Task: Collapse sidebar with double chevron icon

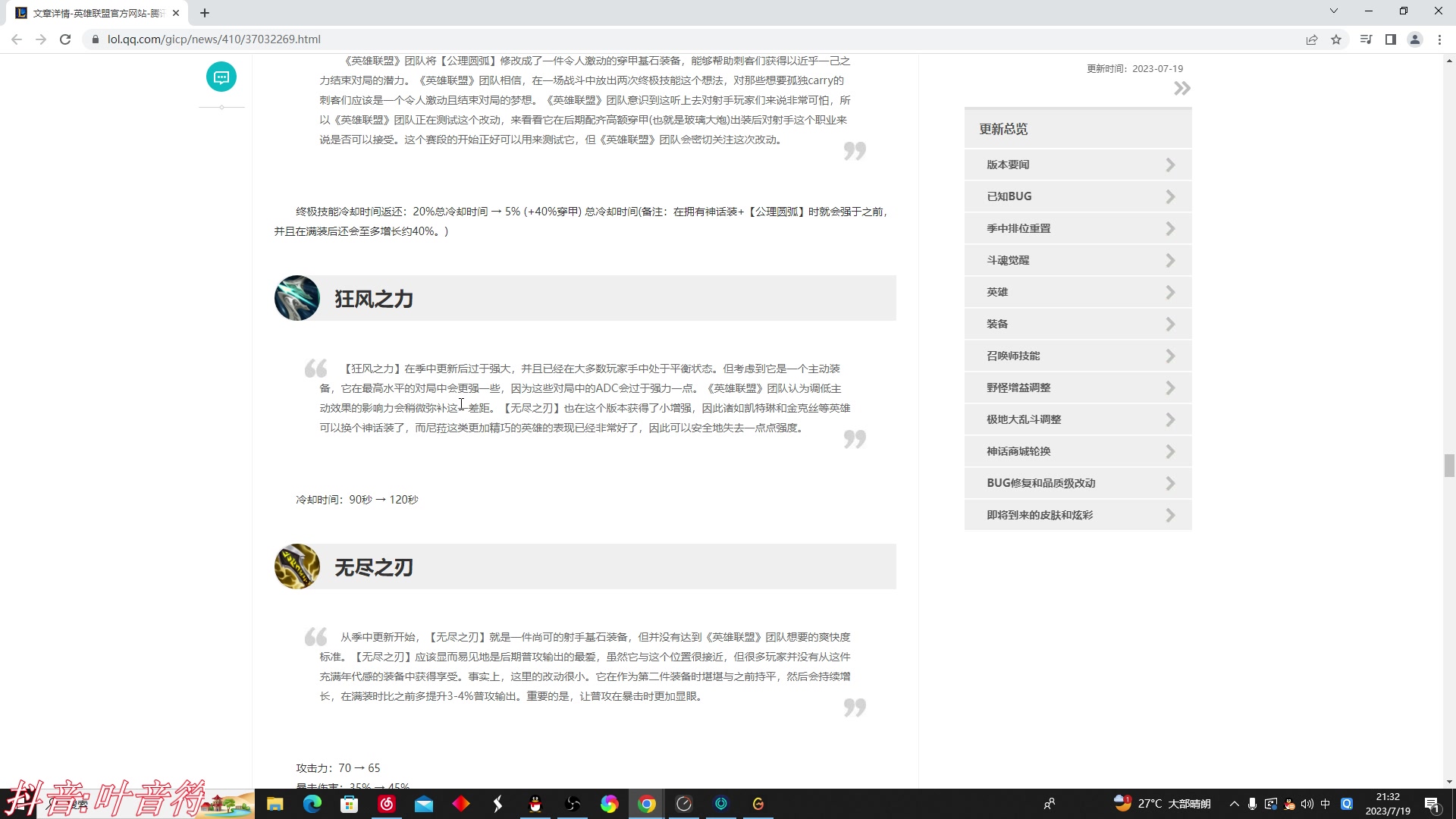Action: (x=1181, y=89)
